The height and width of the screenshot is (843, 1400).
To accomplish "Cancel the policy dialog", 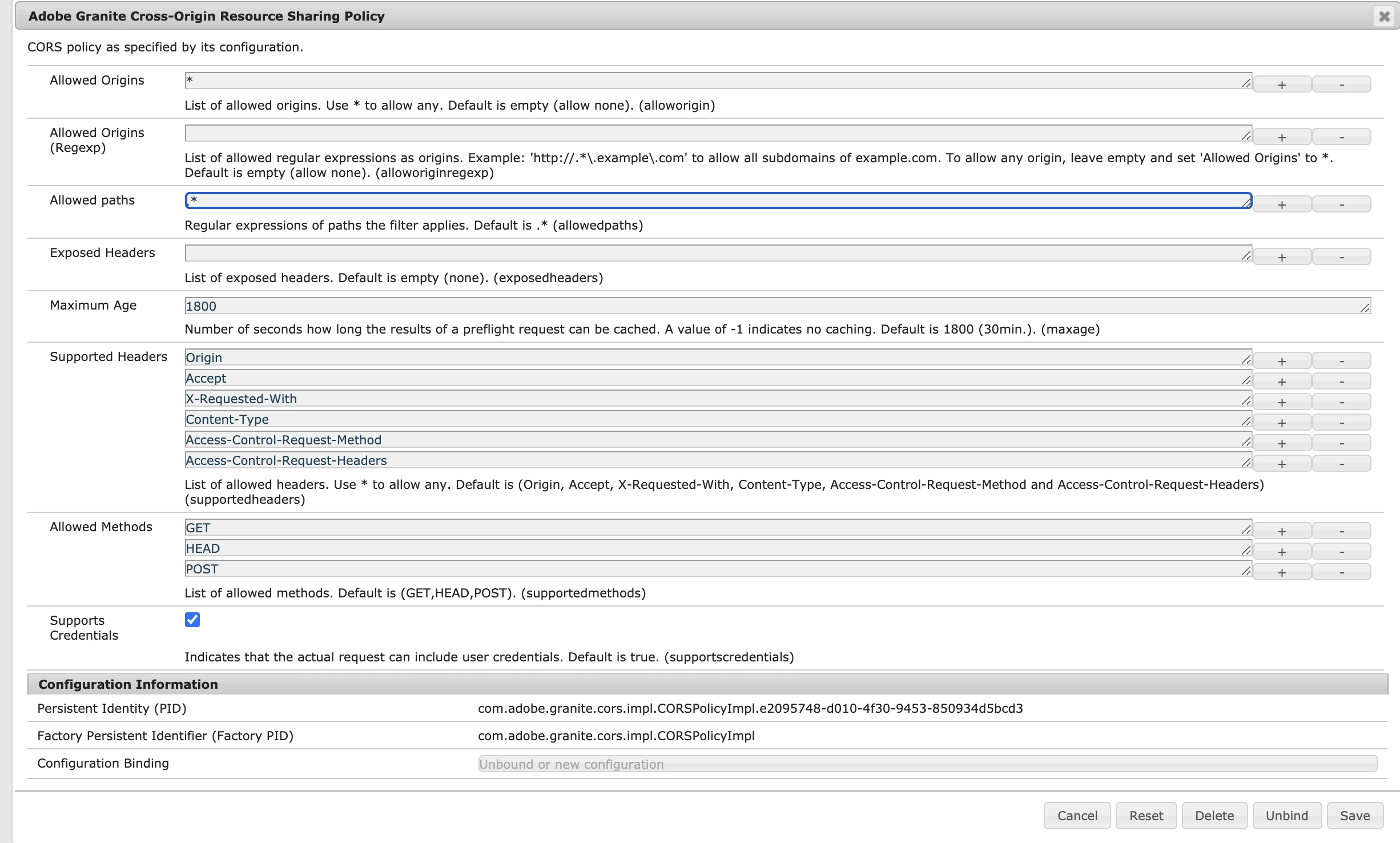I will pyautogui.click(x=1077, y=816).
